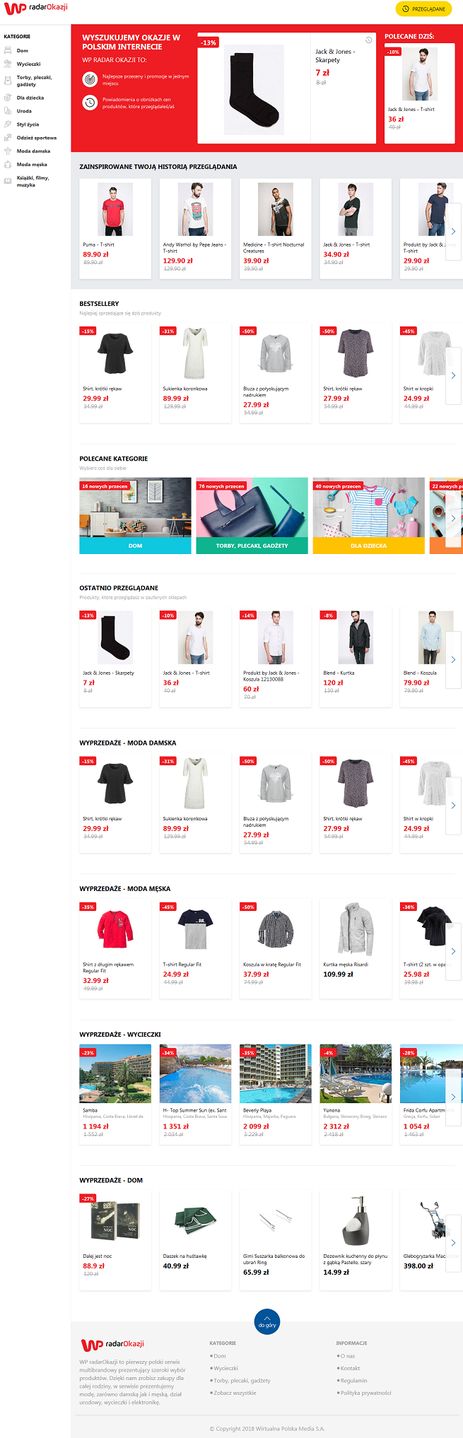
Task: Open Moda damska category in sidebar
Action: (33, 150)
